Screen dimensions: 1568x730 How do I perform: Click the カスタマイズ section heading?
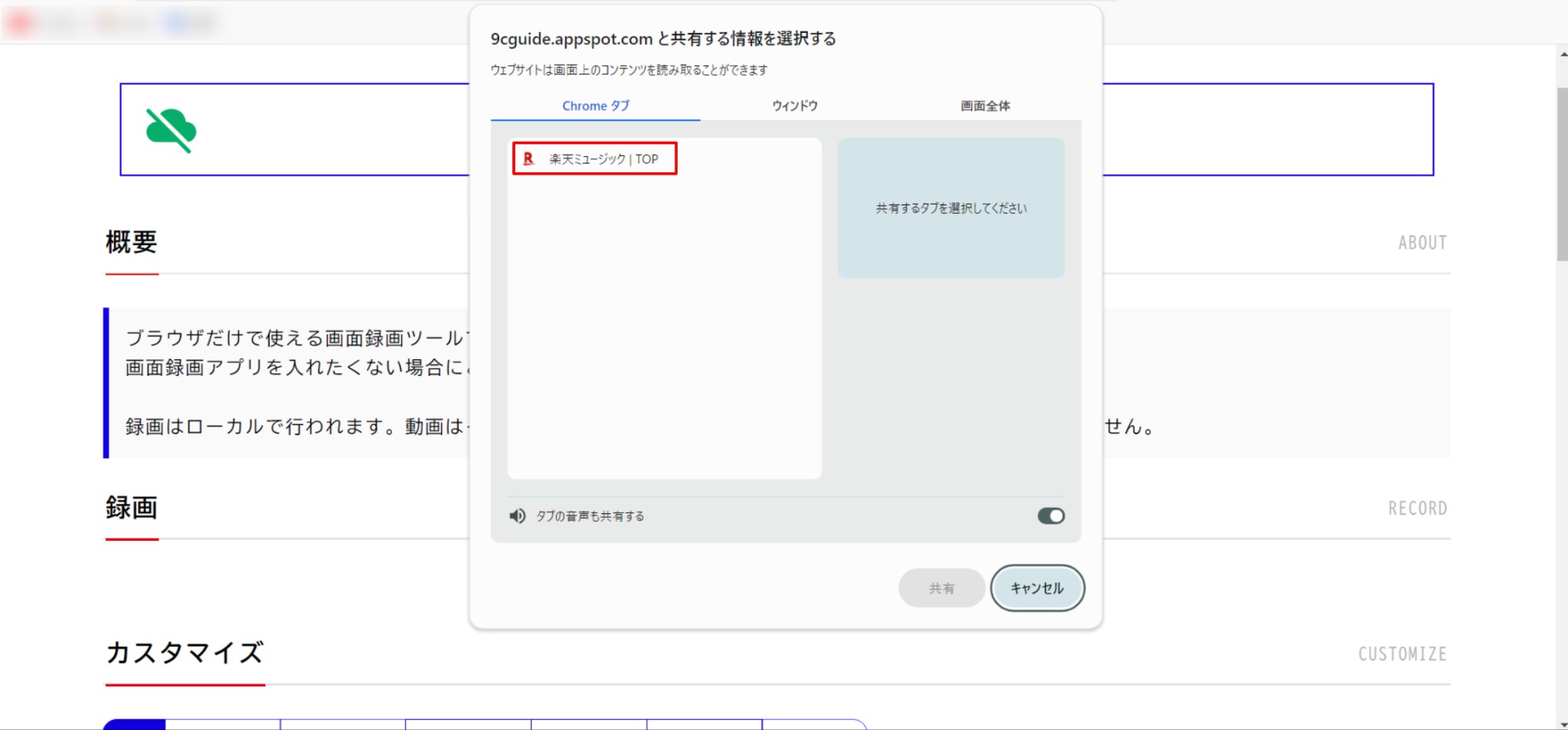[x=185, y=653]
